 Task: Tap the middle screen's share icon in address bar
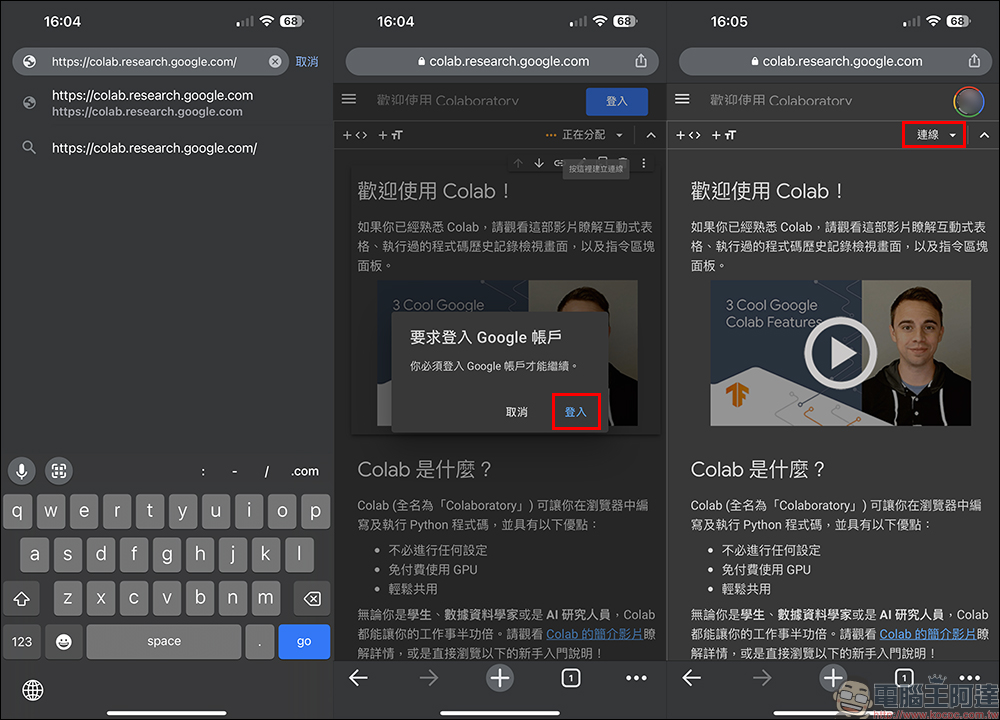(x=641, y=61)
